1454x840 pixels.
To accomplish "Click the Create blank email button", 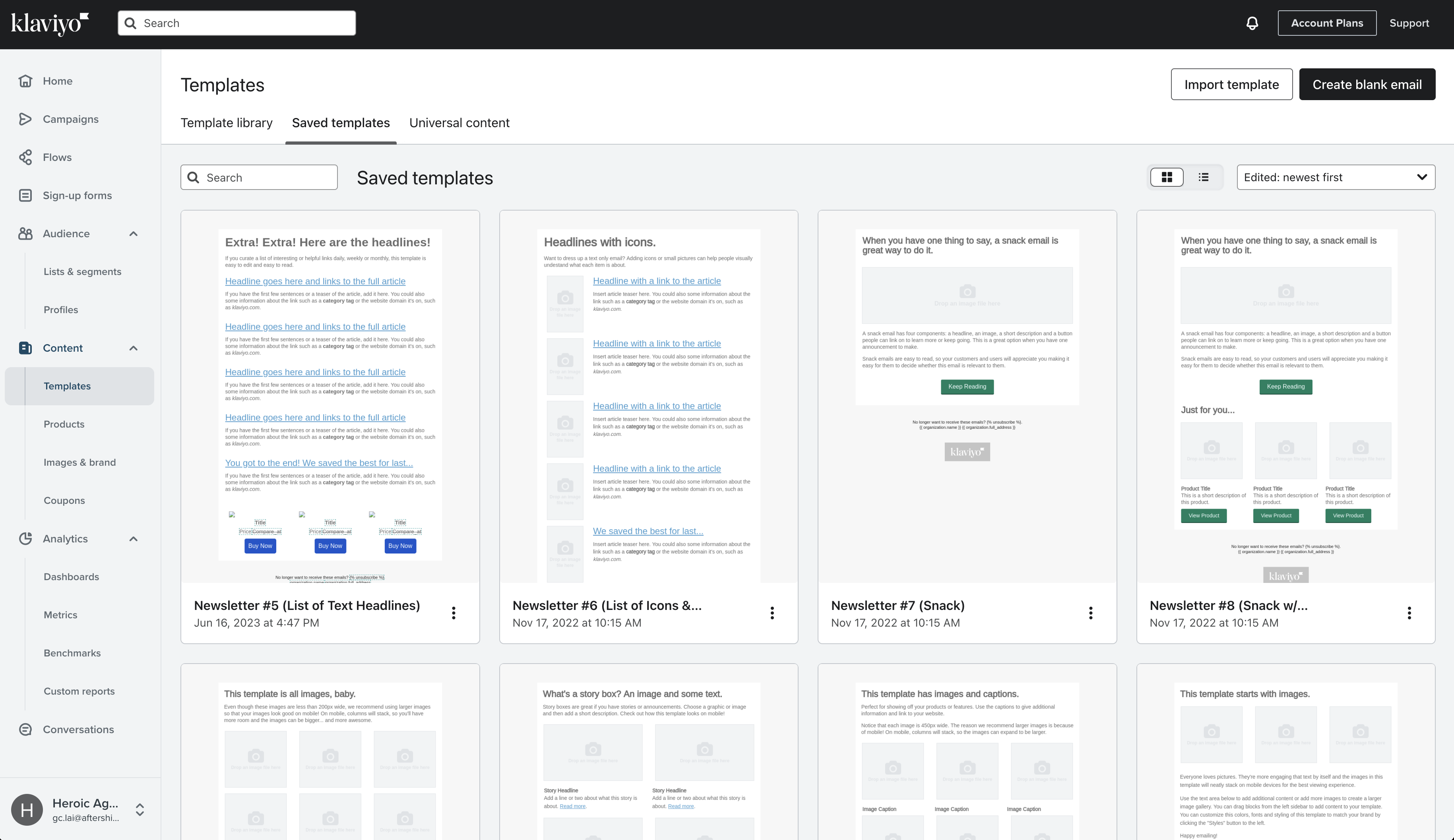I will click(1367, 84).
